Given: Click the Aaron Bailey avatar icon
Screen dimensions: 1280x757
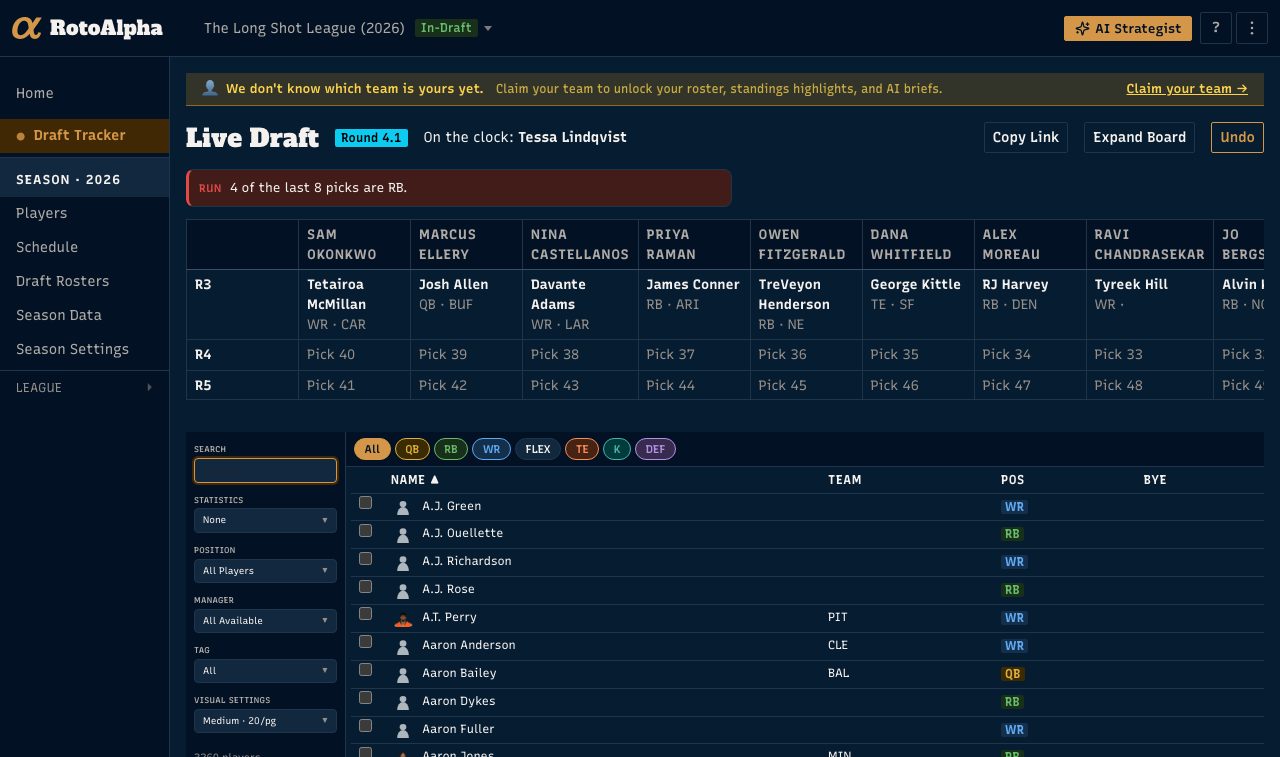Looking at the screenshot, I should (x=403, y=674).
